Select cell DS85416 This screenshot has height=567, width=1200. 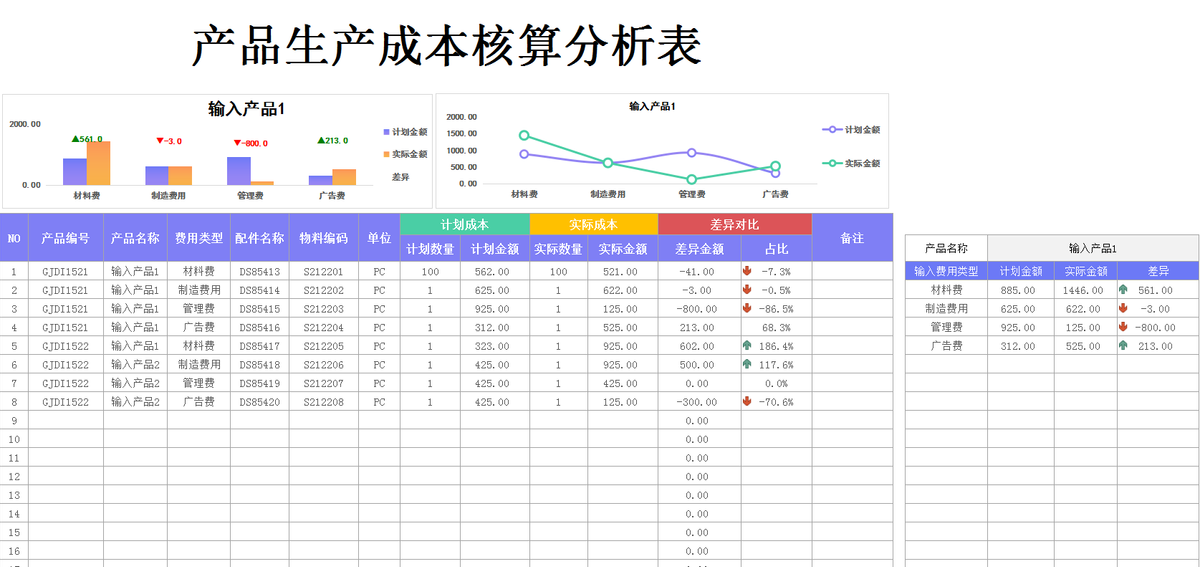[x=260, y=327]
